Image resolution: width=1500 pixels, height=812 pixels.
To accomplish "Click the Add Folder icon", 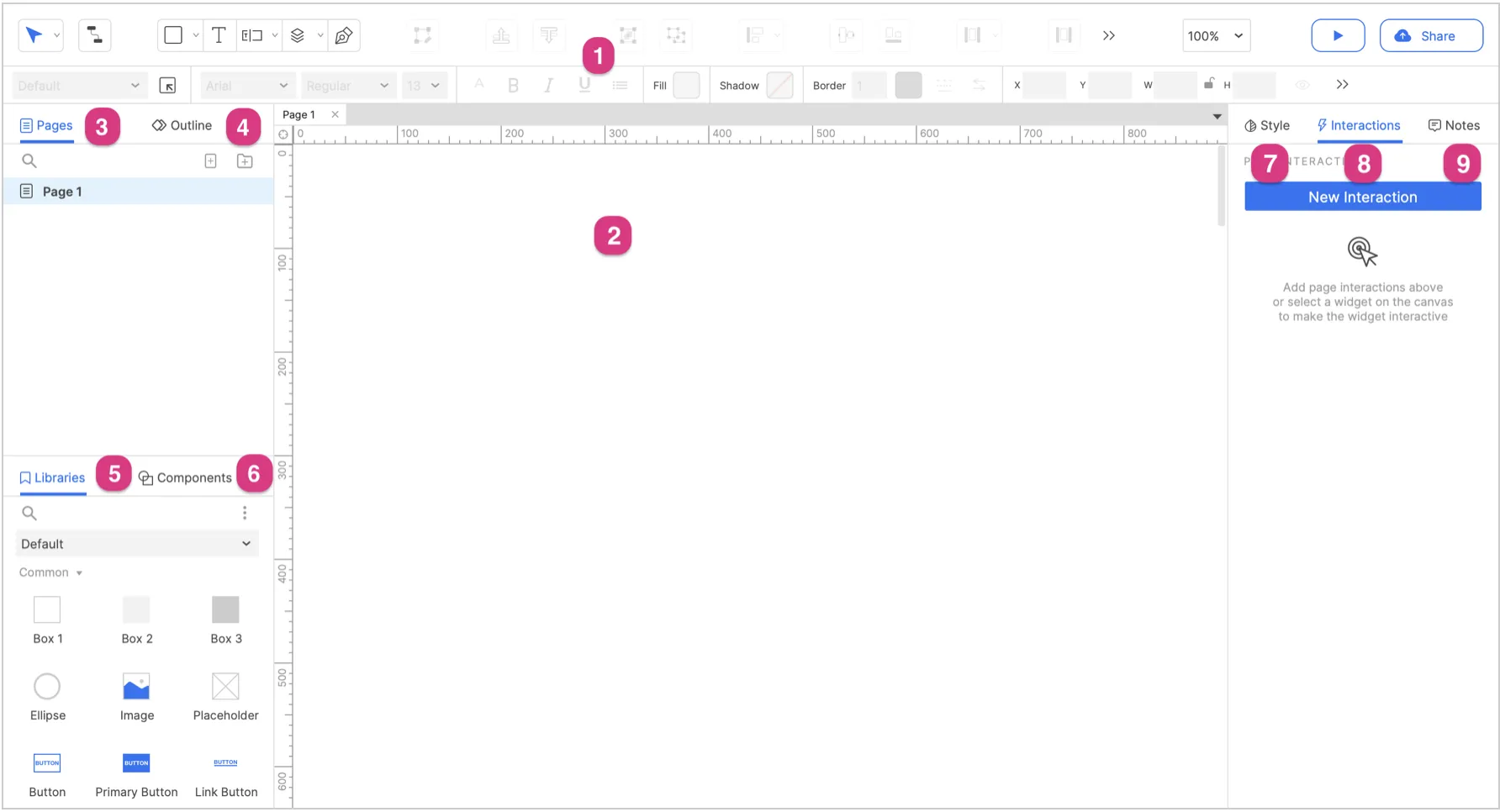I will tap(245, 161).
